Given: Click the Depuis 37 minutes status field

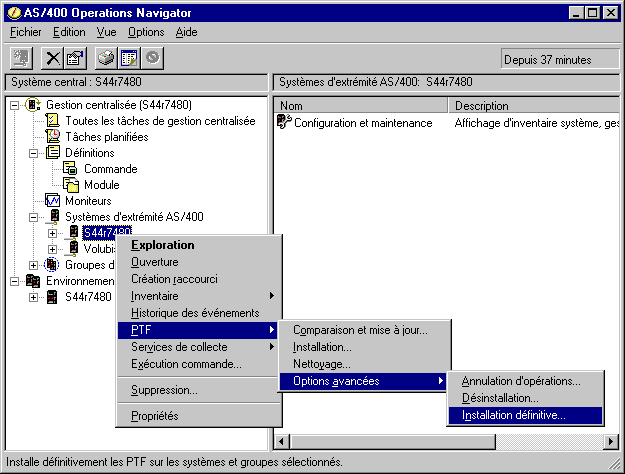Looking at the screenshot, I should click(x=560, y=60).
